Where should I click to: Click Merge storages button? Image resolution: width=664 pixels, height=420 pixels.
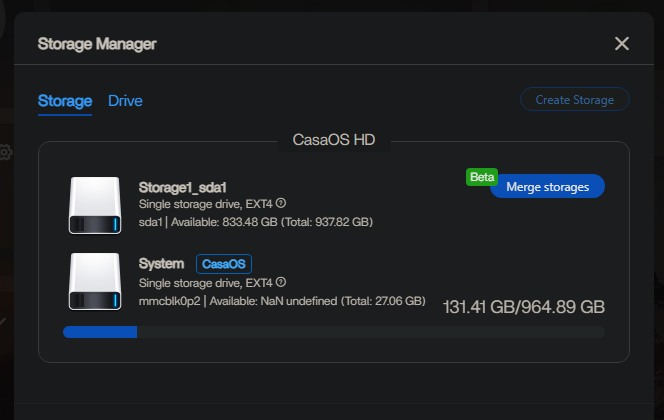[x=548, y=187]
